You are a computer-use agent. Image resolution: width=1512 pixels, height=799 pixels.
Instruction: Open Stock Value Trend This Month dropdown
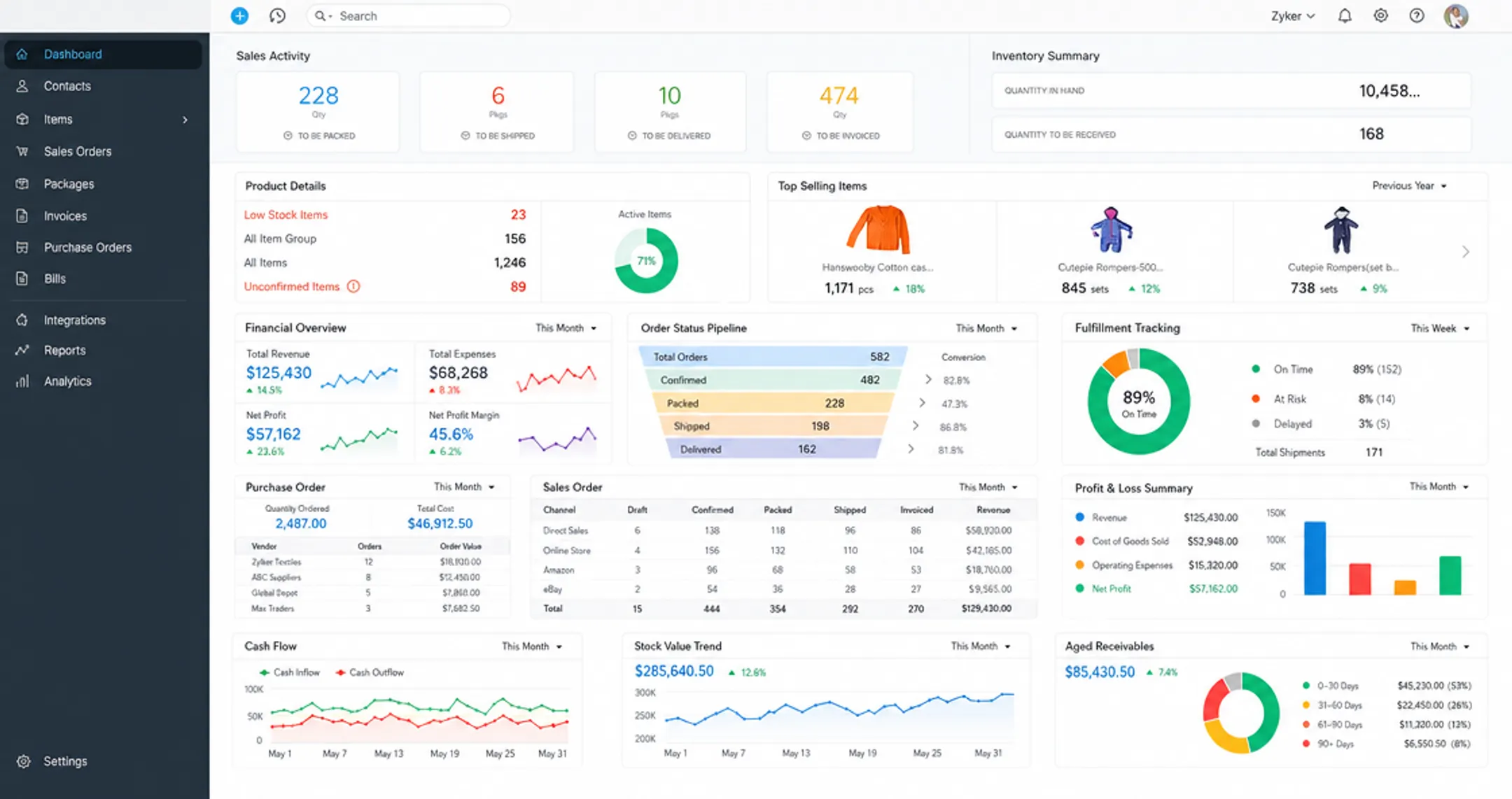pyautogui.click(x=981, y=646)
